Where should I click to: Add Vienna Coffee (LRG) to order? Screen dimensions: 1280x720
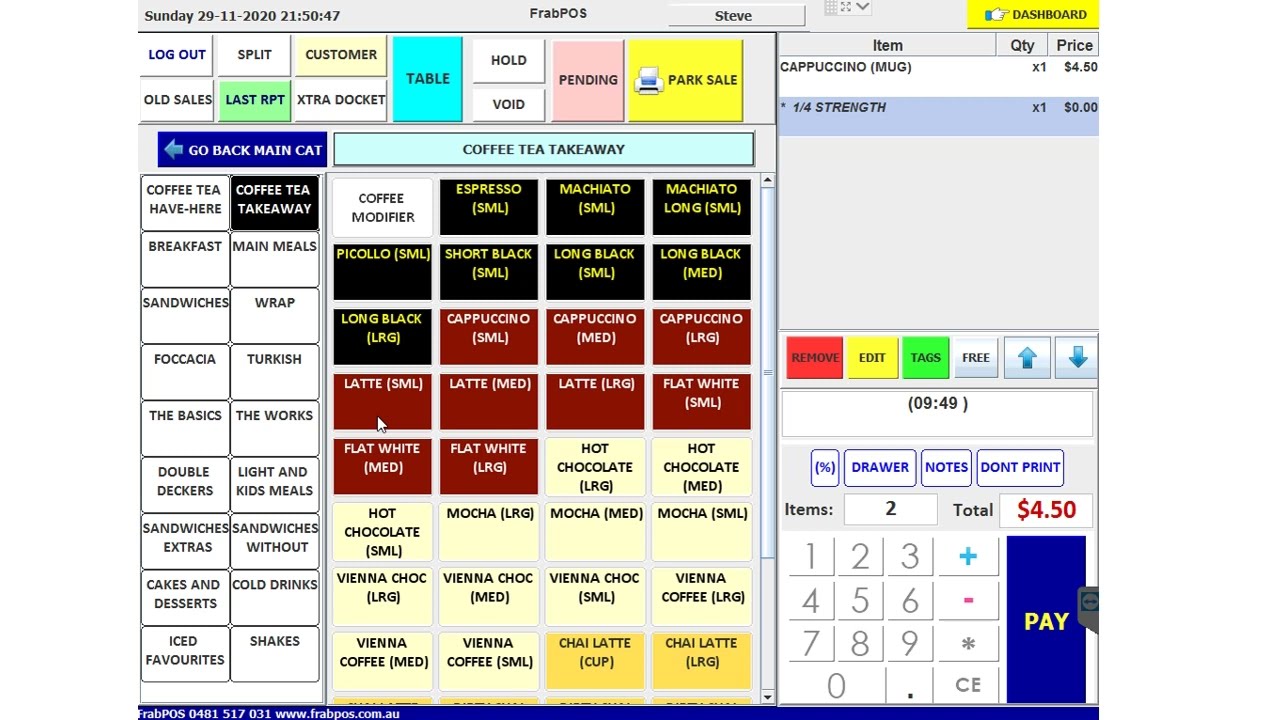point(701,597)
